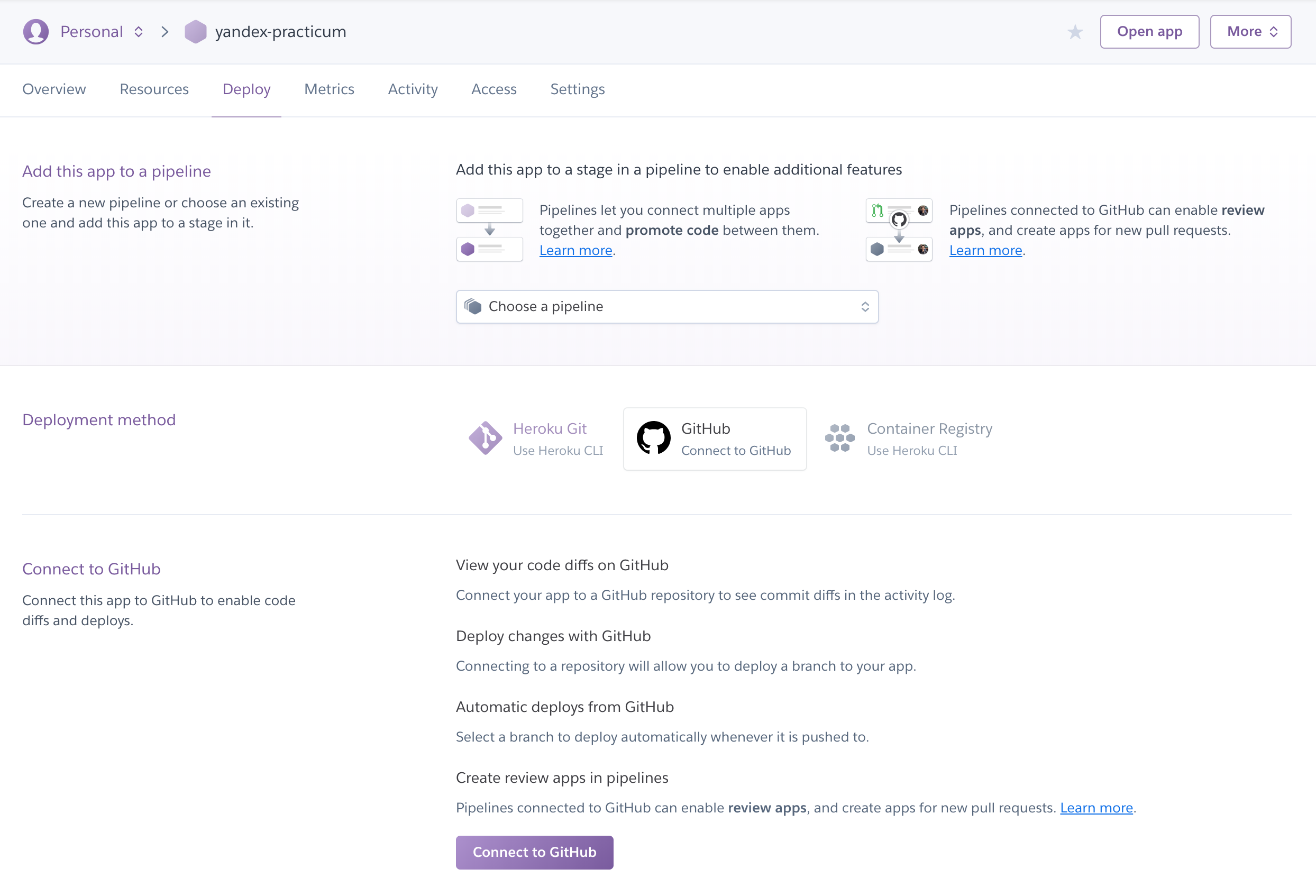Open the Personal account switcher
The image size is (1316, 896).
click(102, 32)
